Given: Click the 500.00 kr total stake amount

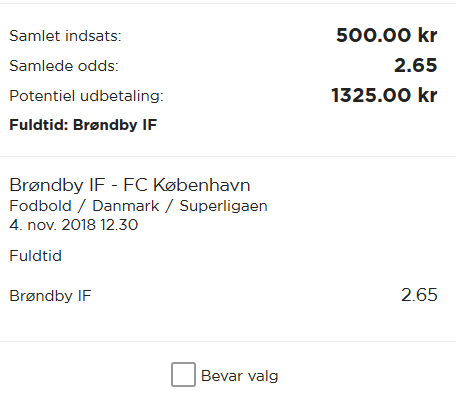Looking at the screenshot, I should click(387, 35).
